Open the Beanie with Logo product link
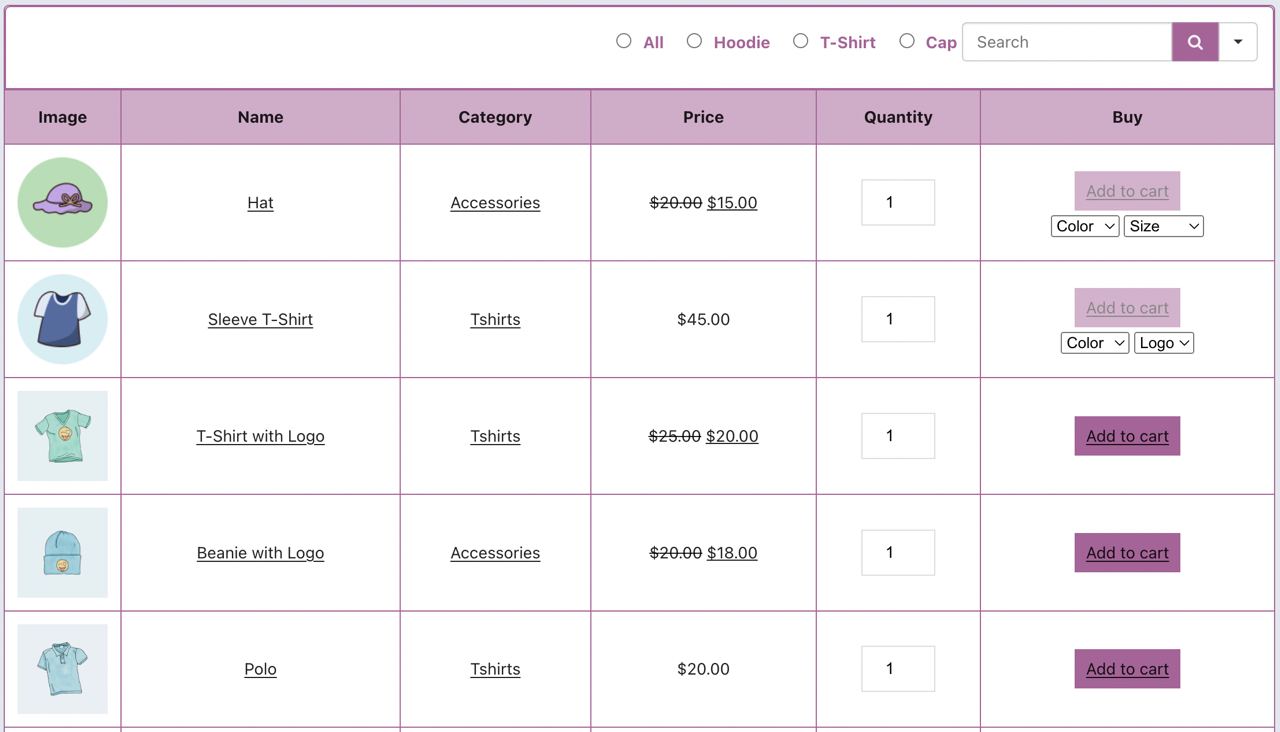The image size is (1280, 732). tap(260, 553)
